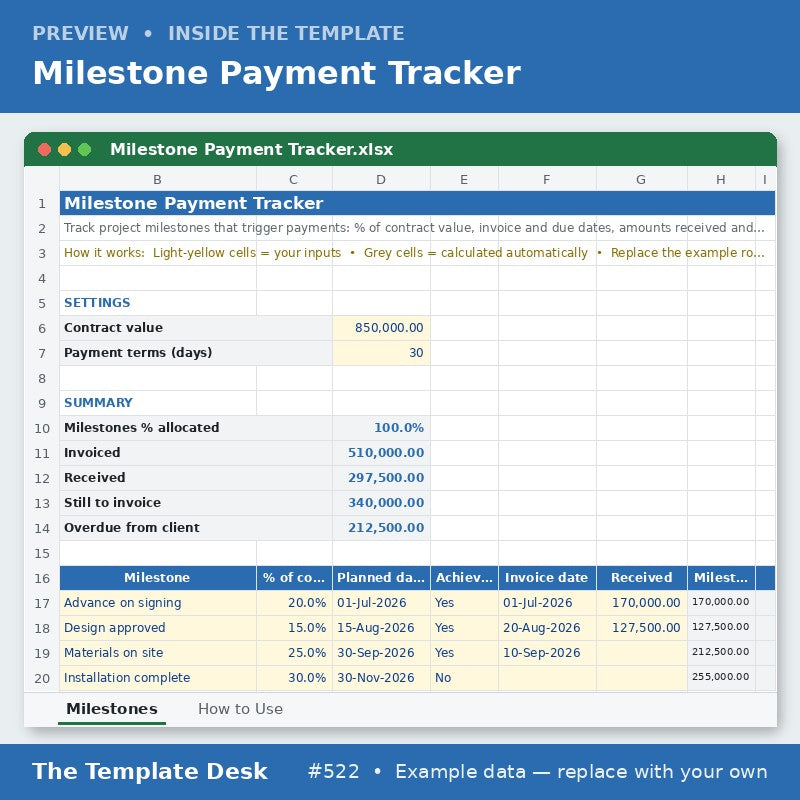Image resolution: width=800 pixels, height=800 pixels.
Task: Click the green maximize window dot
Action: pyautogui.click(x=85, y=149)
